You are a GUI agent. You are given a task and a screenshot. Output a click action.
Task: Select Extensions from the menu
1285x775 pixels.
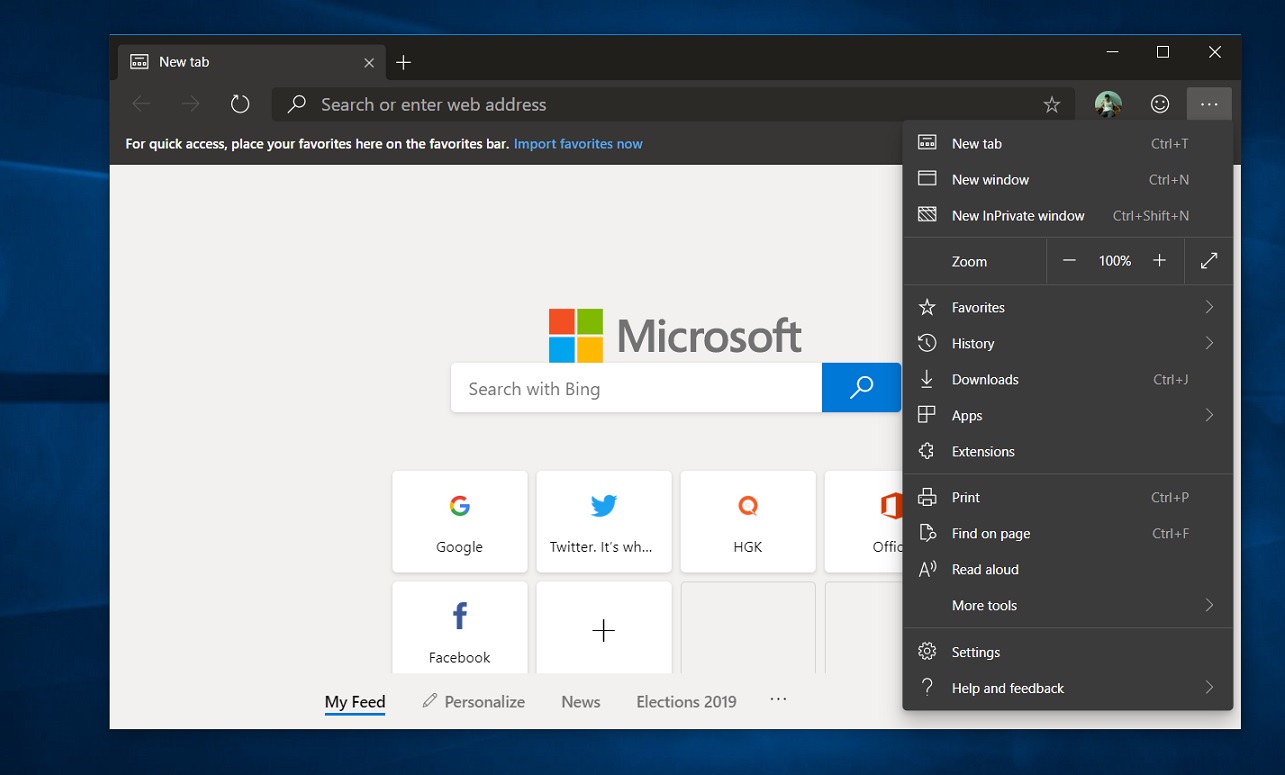tap(981, 451)
